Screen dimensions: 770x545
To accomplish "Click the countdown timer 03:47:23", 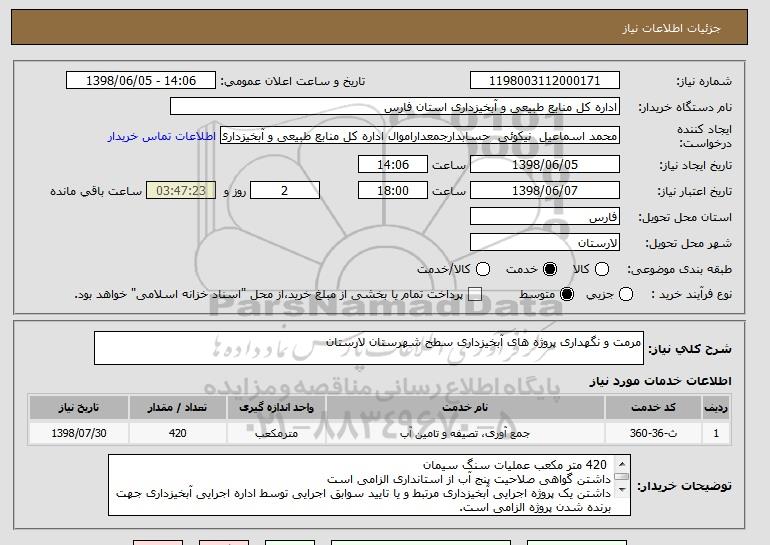I will point(181,191).
